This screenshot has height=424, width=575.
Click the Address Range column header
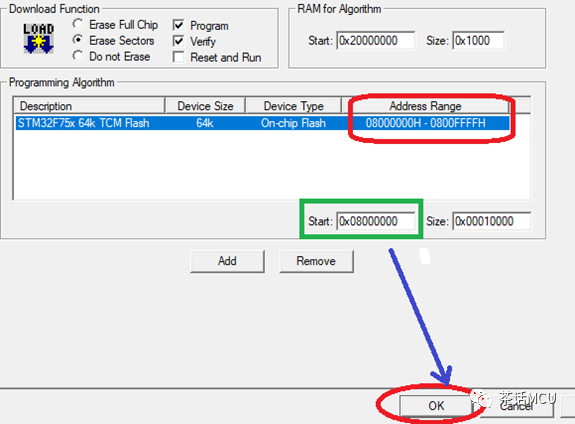pos(425,106)
